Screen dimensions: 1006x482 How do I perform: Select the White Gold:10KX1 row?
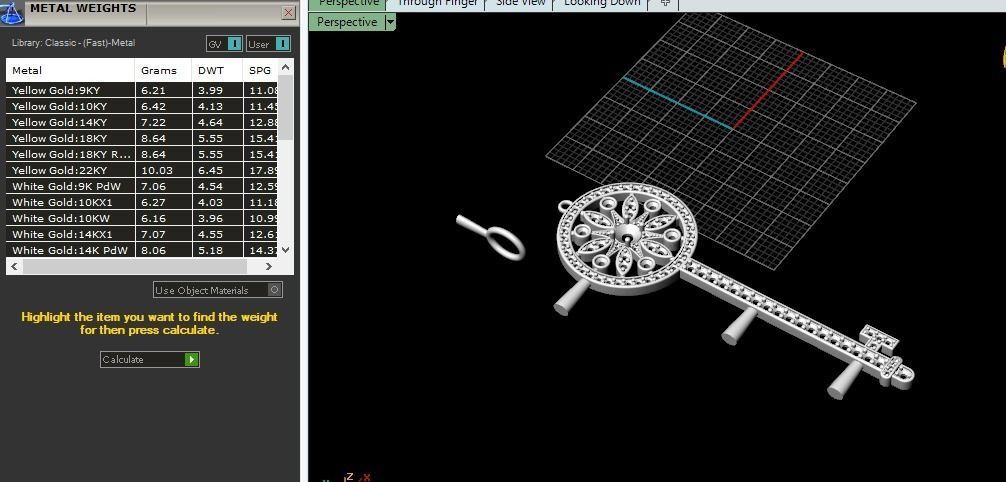pyautogui.click(x=142, y=203)
